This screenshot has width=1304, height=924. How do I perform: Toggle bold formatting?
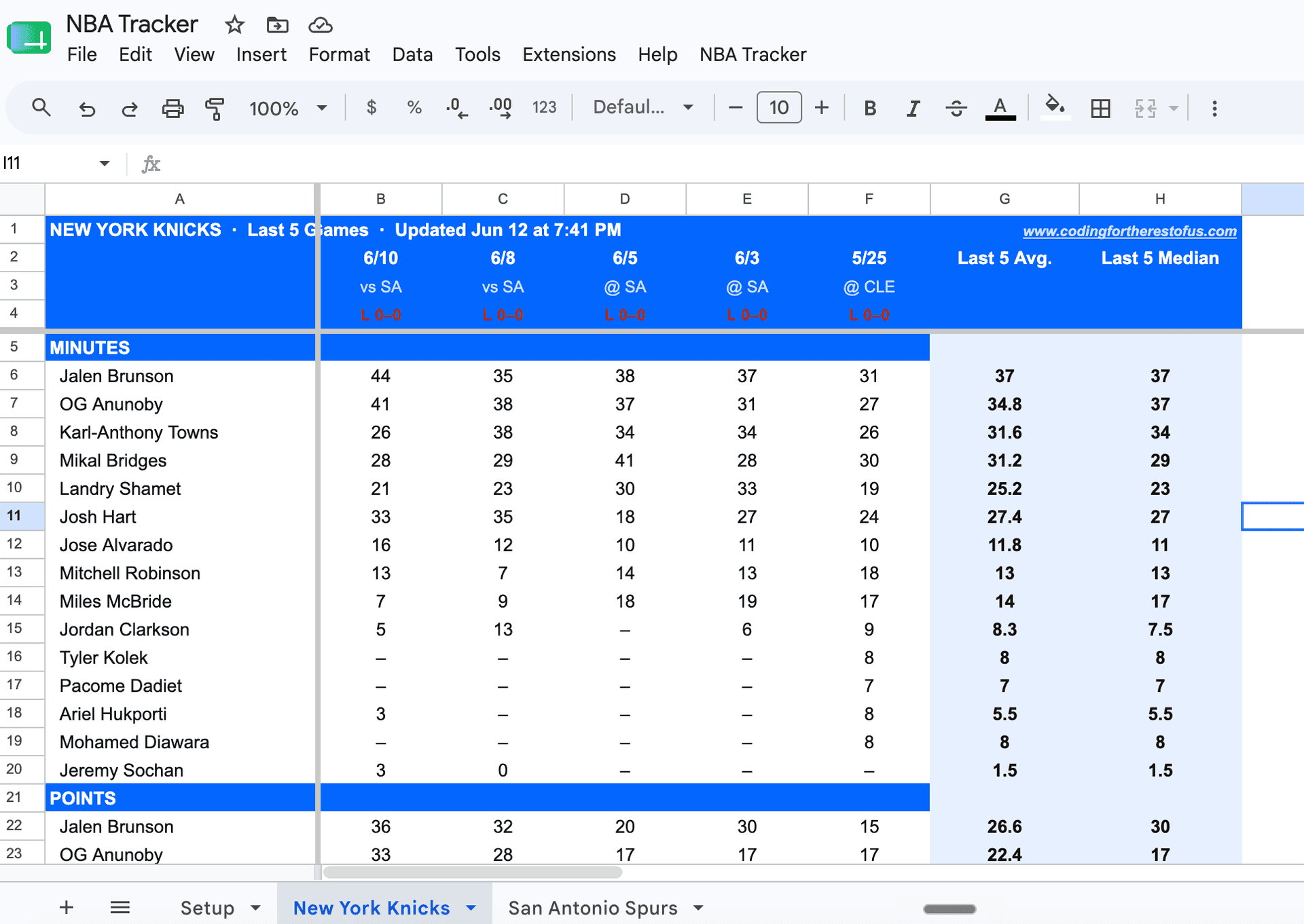point(869,108)
